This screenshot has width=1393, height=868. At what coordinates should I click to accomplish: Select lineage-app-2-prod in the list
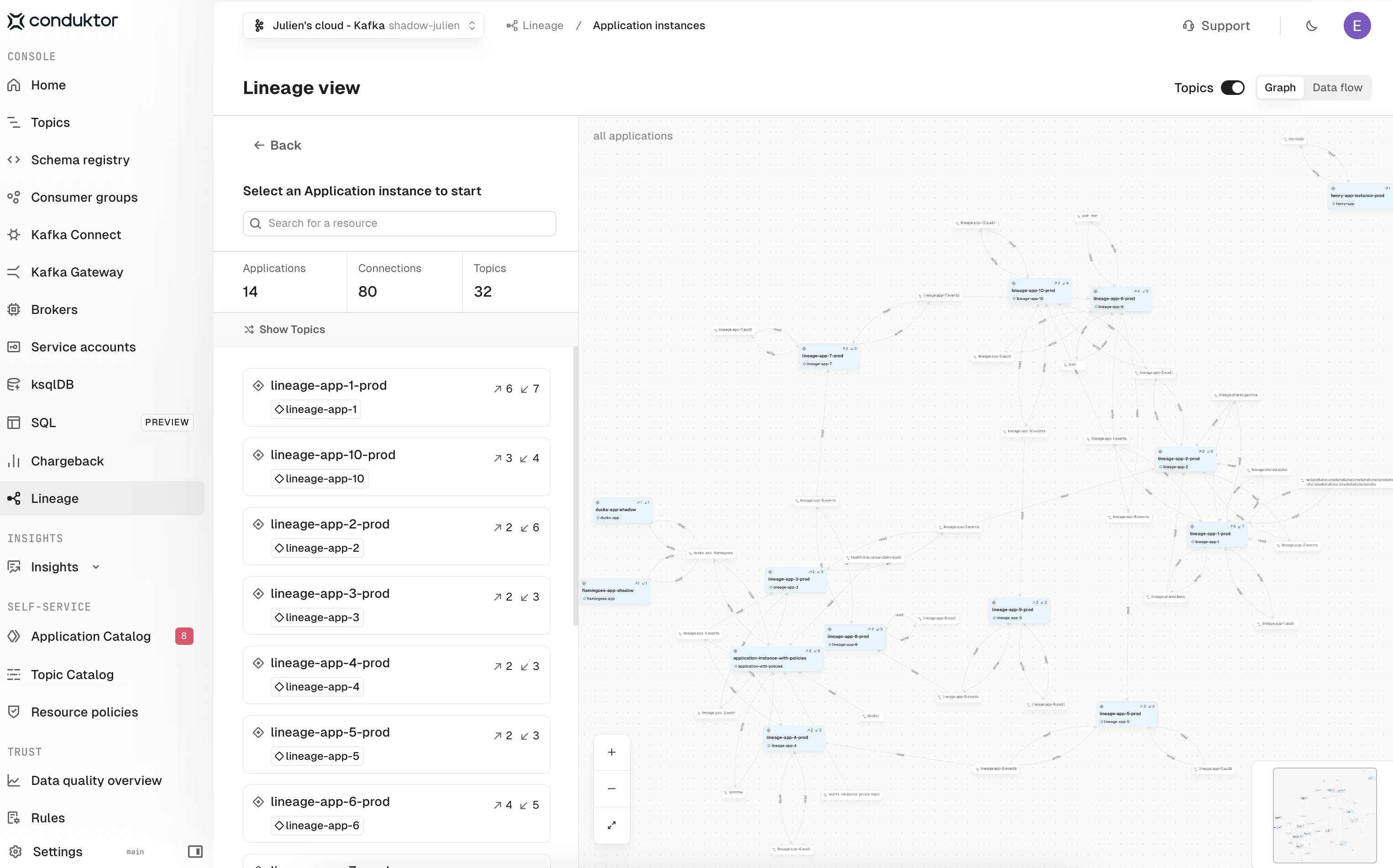pos(397,536)
